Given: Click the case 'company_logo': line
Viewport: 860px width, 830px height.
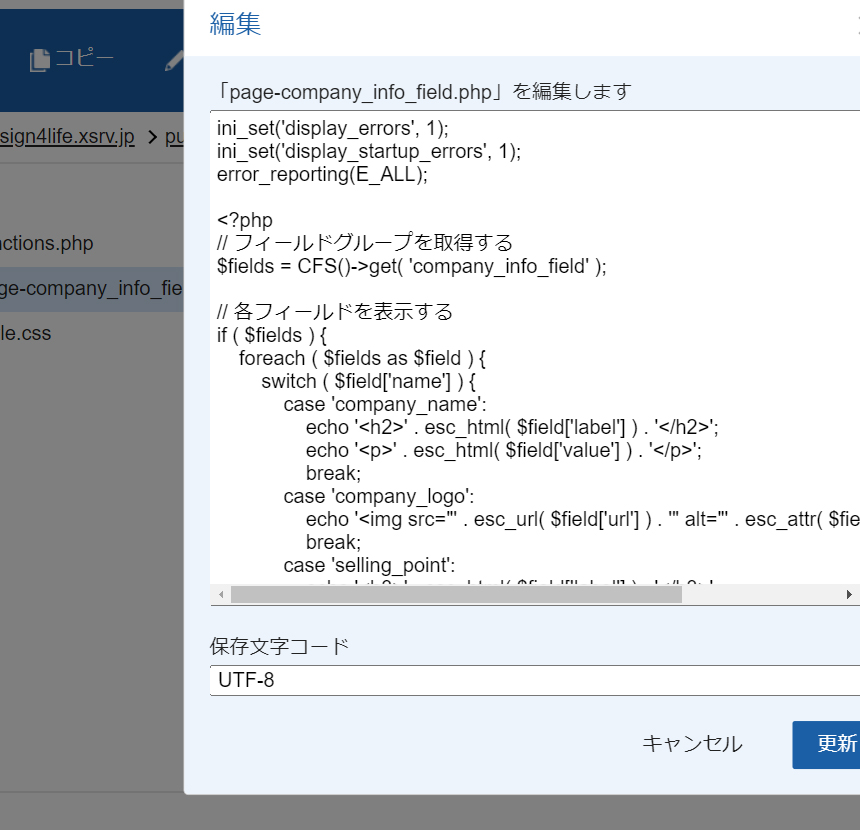Looking at the screenshot, I should click(378, 496).
